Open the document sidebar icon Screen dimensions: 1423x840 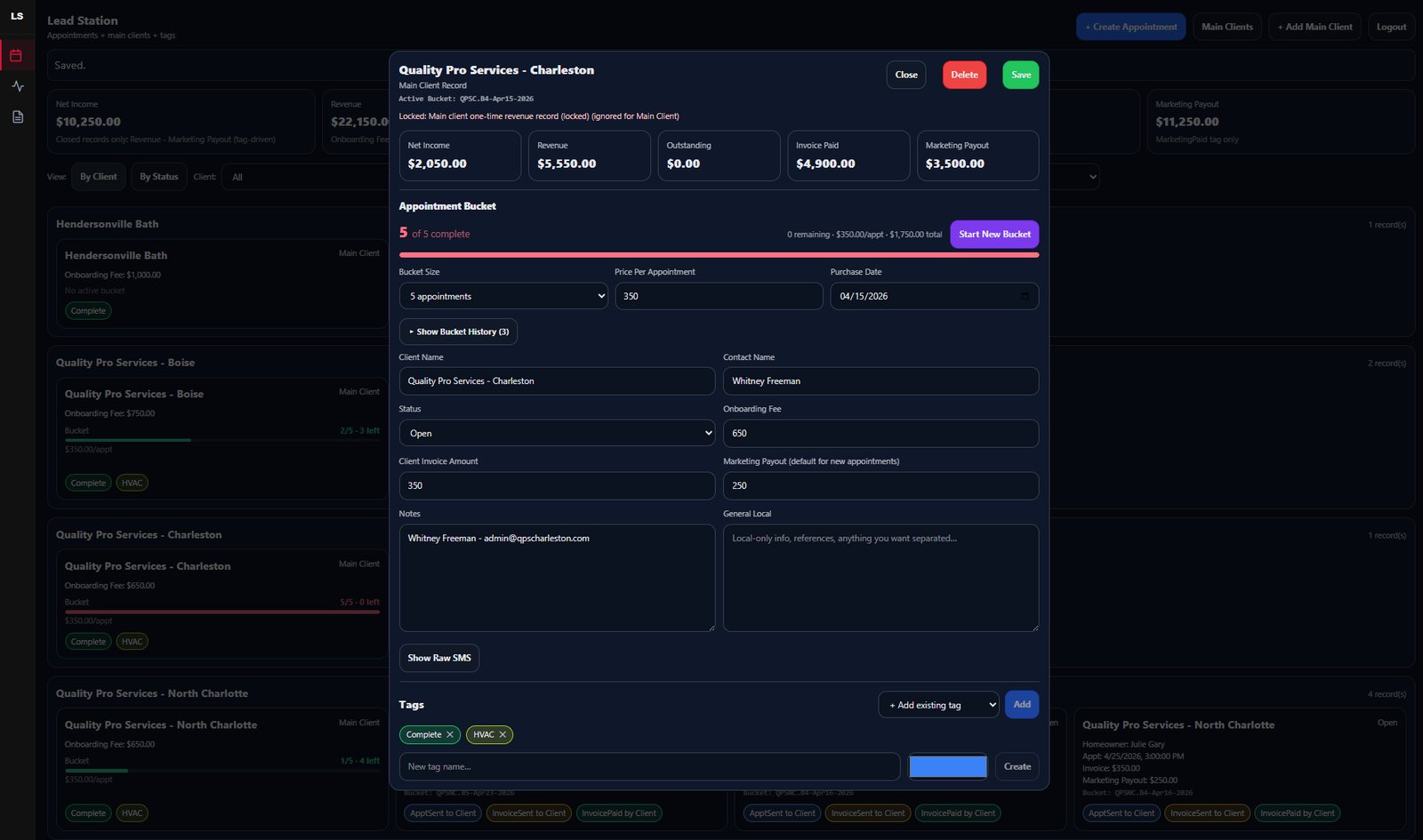tap(17, 116)
